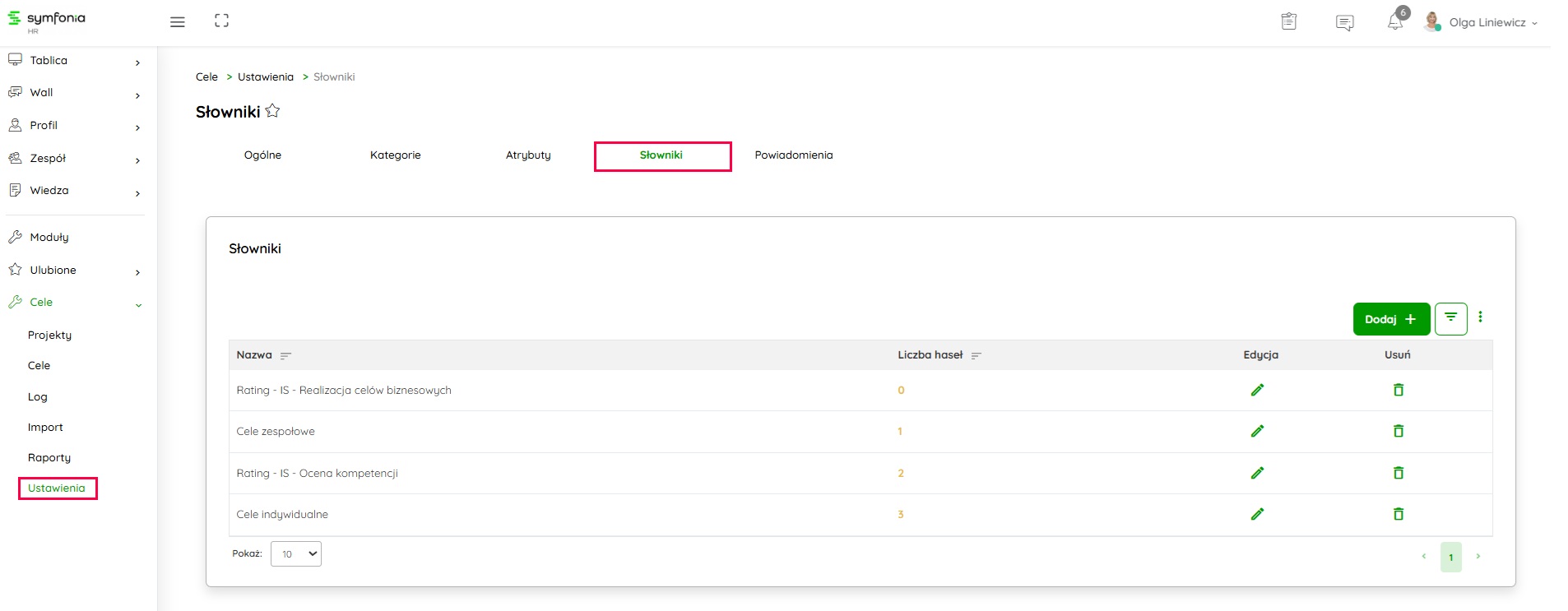Image resolution: width=1568 pixels, height=611 pixels.
Task: Open the notifications bell
Action: click(1394, 22)
